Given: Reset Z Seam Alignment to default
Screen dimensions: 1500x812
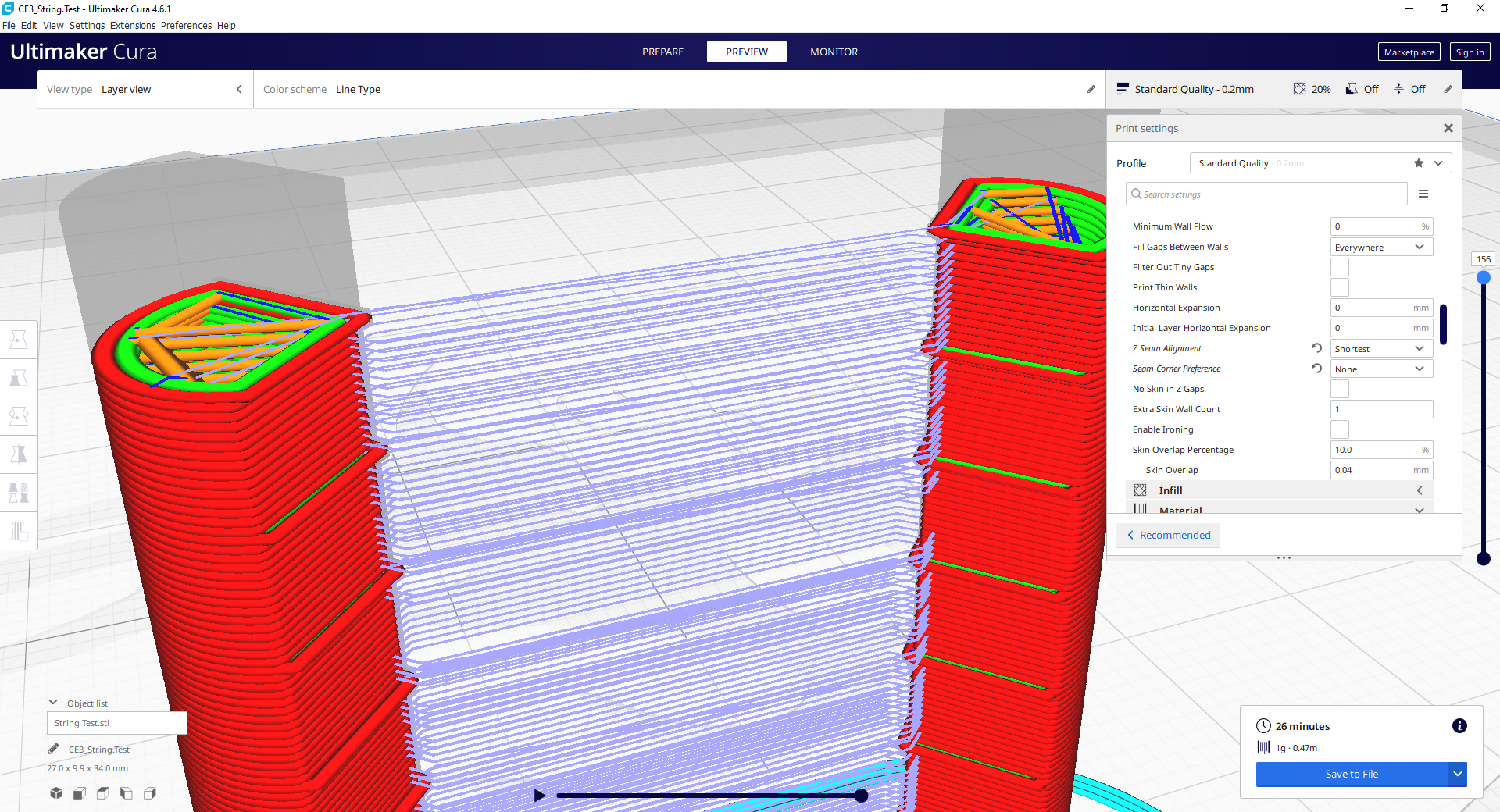Looking at the screenshot, I should (1316, 348).
